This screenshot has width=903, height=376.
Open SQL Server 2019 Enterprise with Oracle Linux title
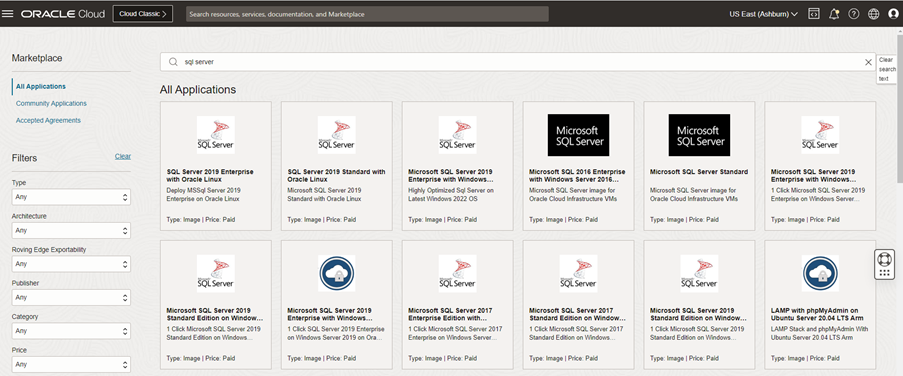210,176
